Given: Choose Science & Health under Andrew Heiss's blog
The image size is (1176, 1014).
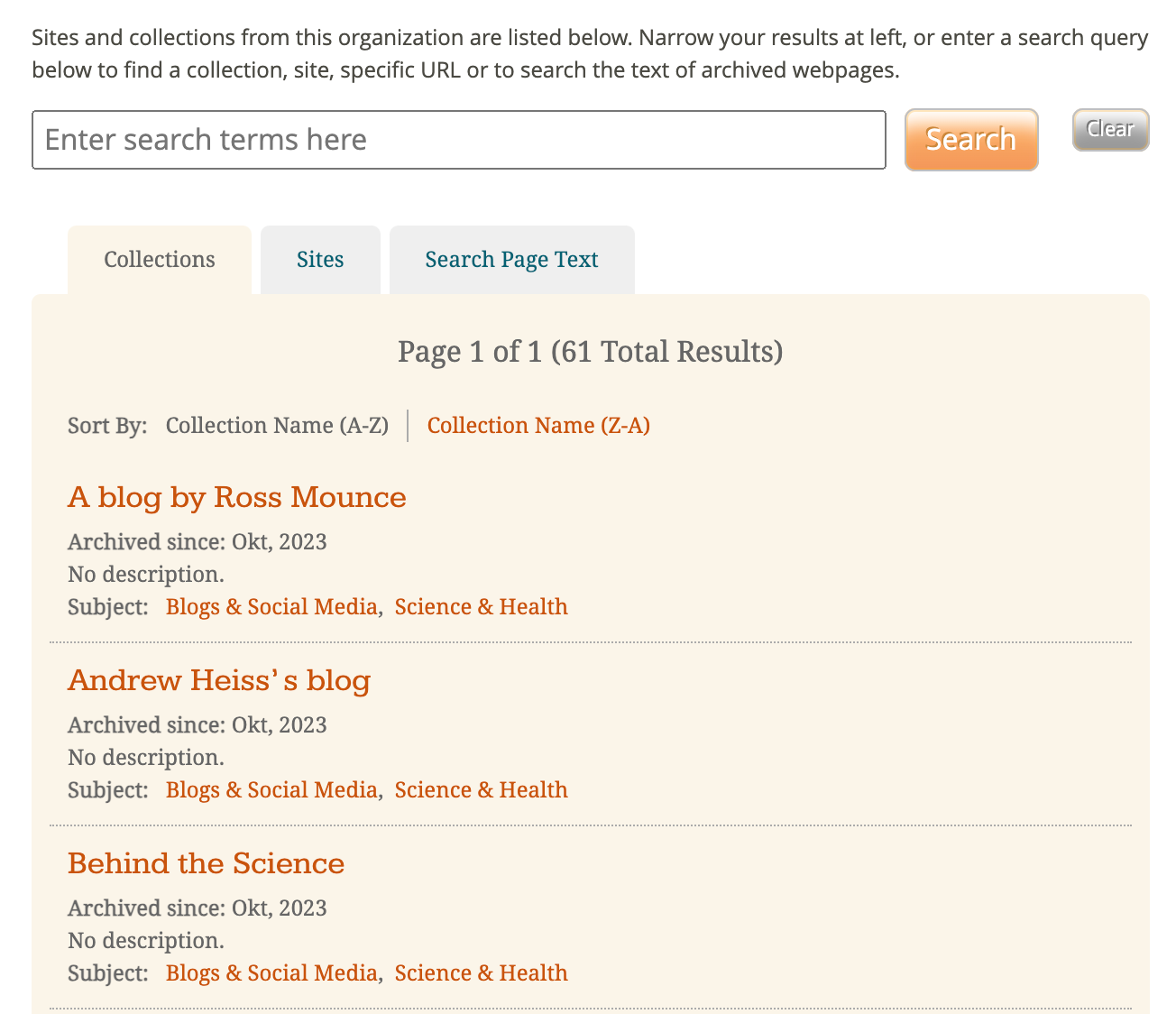Looking at the screenshot, I should pyautogui.click(x=481, y=790).
